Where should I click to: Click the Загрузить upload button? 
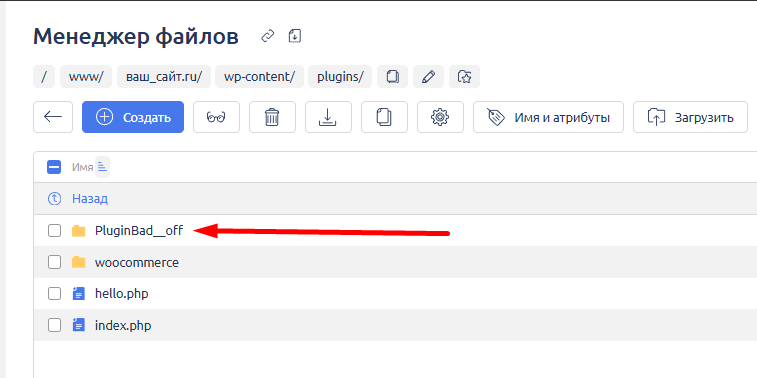(690, 117)
